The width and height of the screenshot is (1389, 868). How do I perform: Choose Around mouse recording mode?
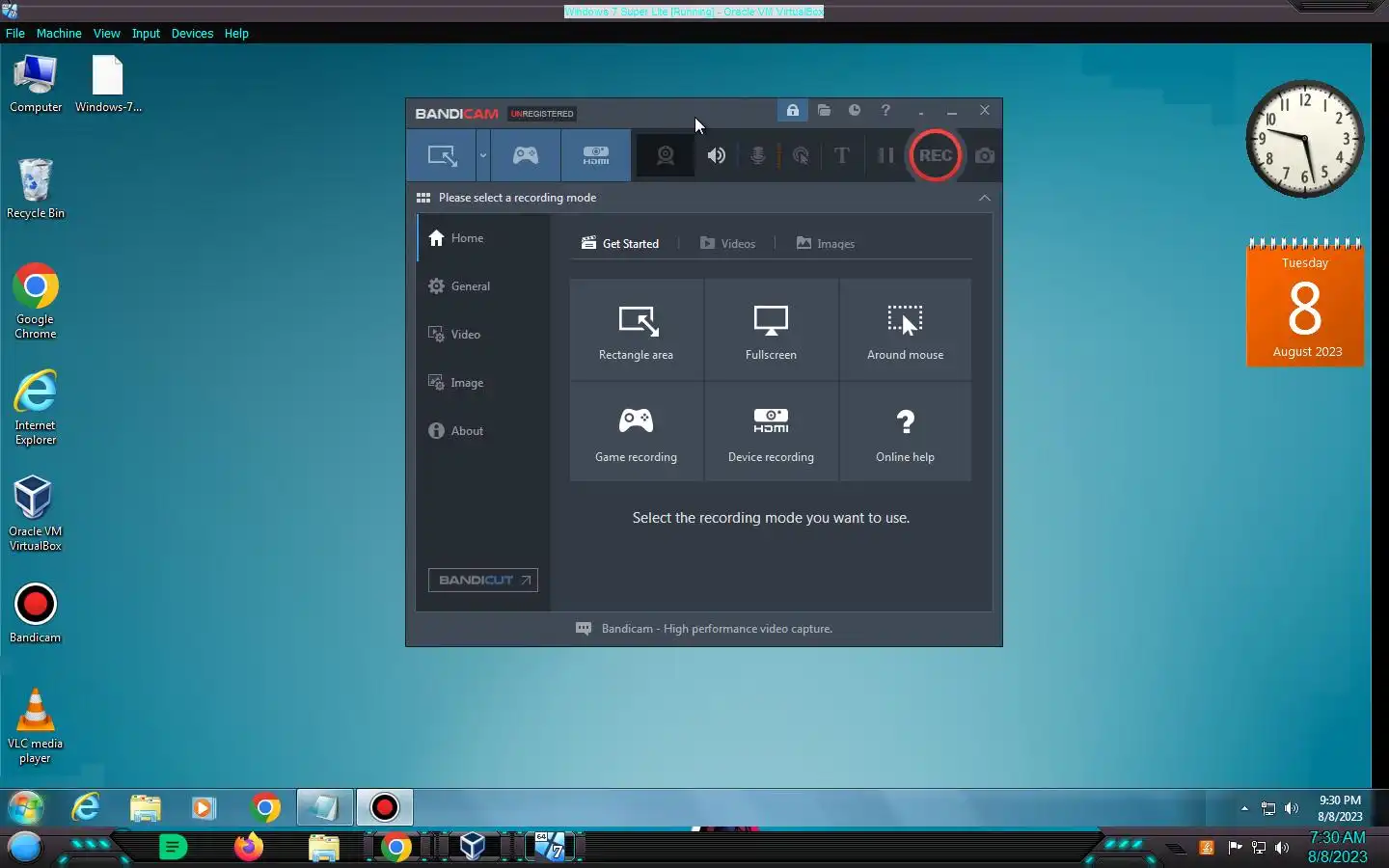point(905,330)
